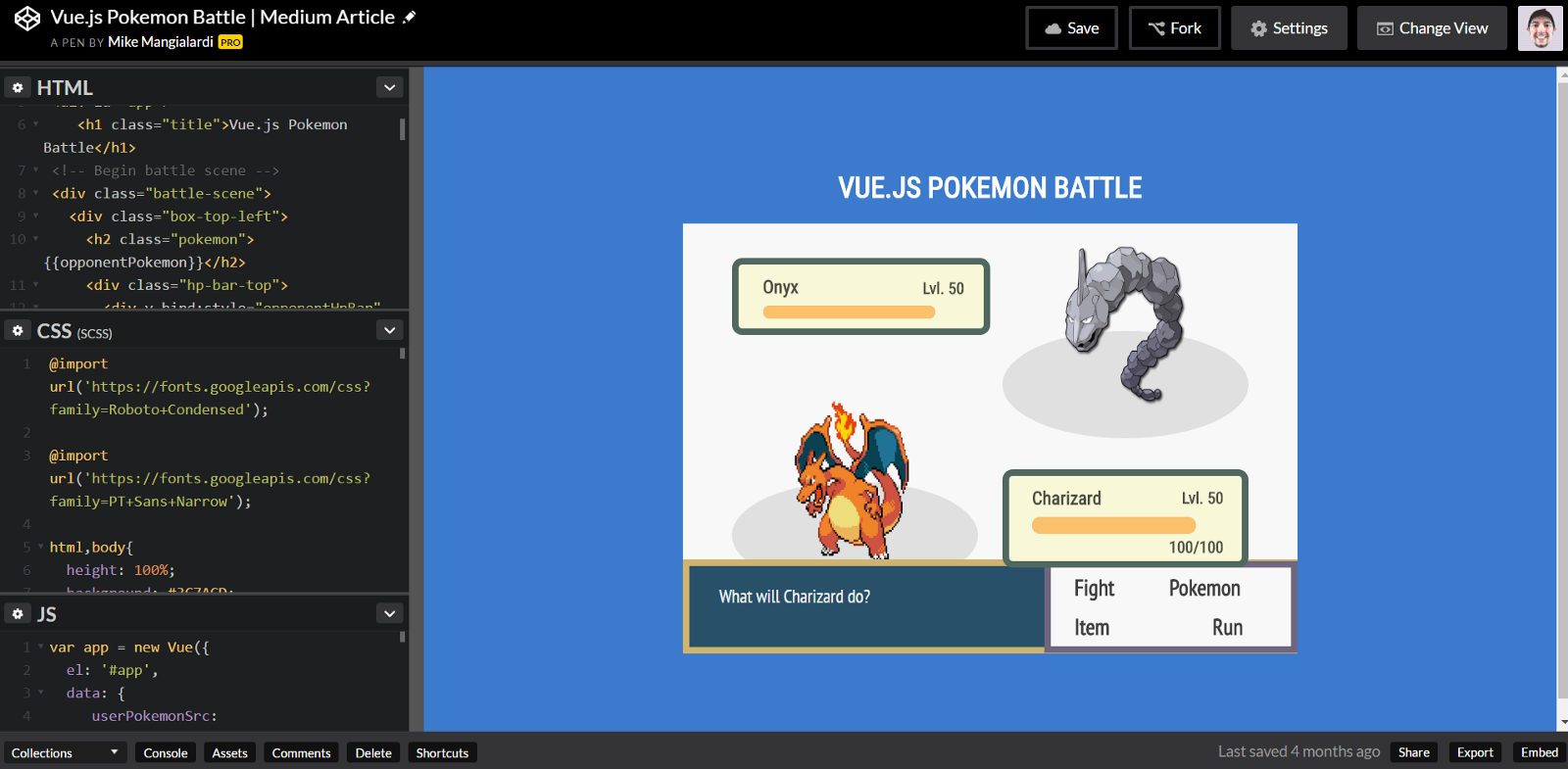The width and height of the screenshot is (1568, 769).
Task: Click Charizard's 'Lvl. 50' label
Action: pos(1201,499)
